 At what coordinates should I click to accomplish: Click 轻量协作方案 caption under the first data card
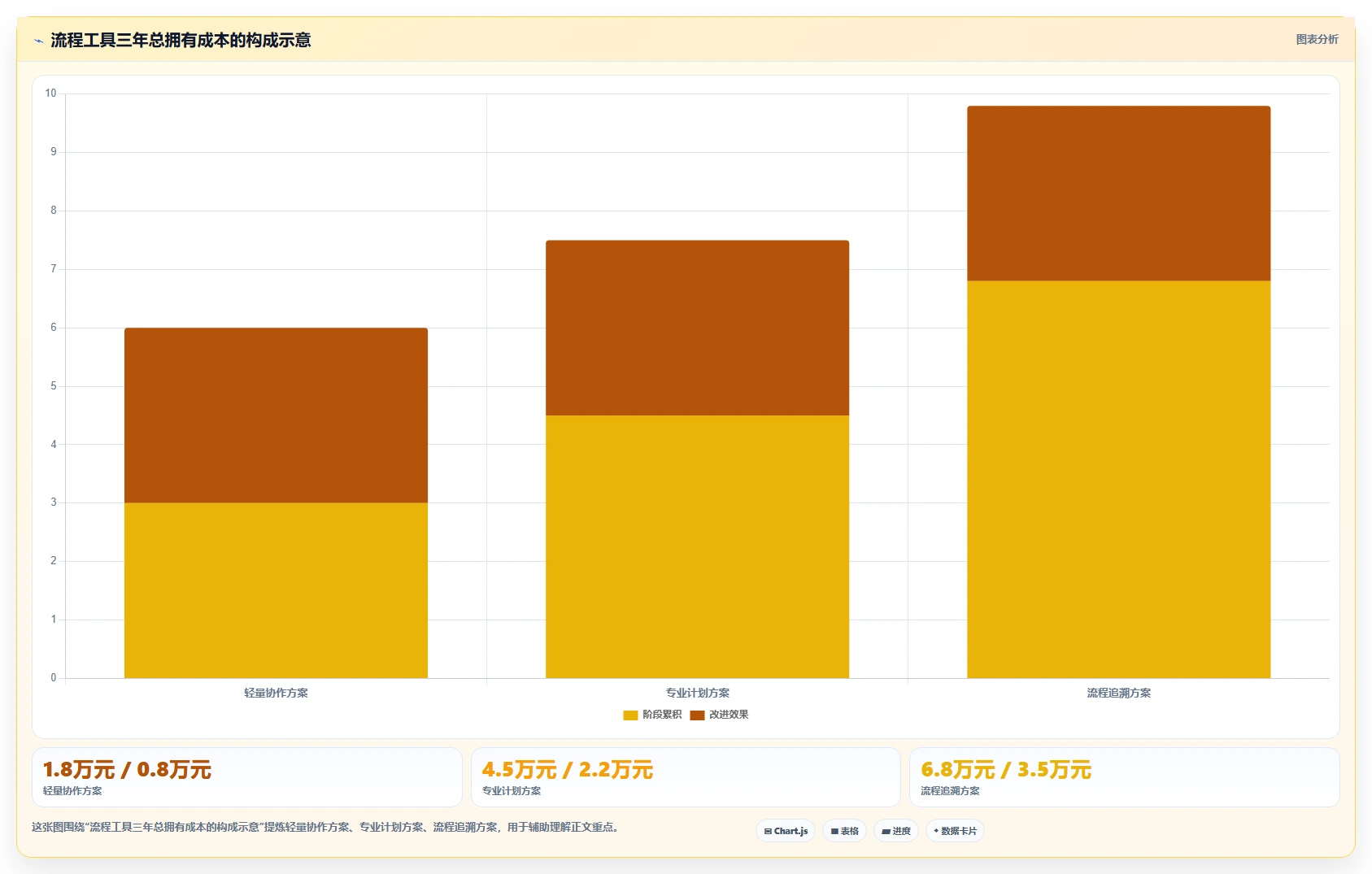[72, 791]
